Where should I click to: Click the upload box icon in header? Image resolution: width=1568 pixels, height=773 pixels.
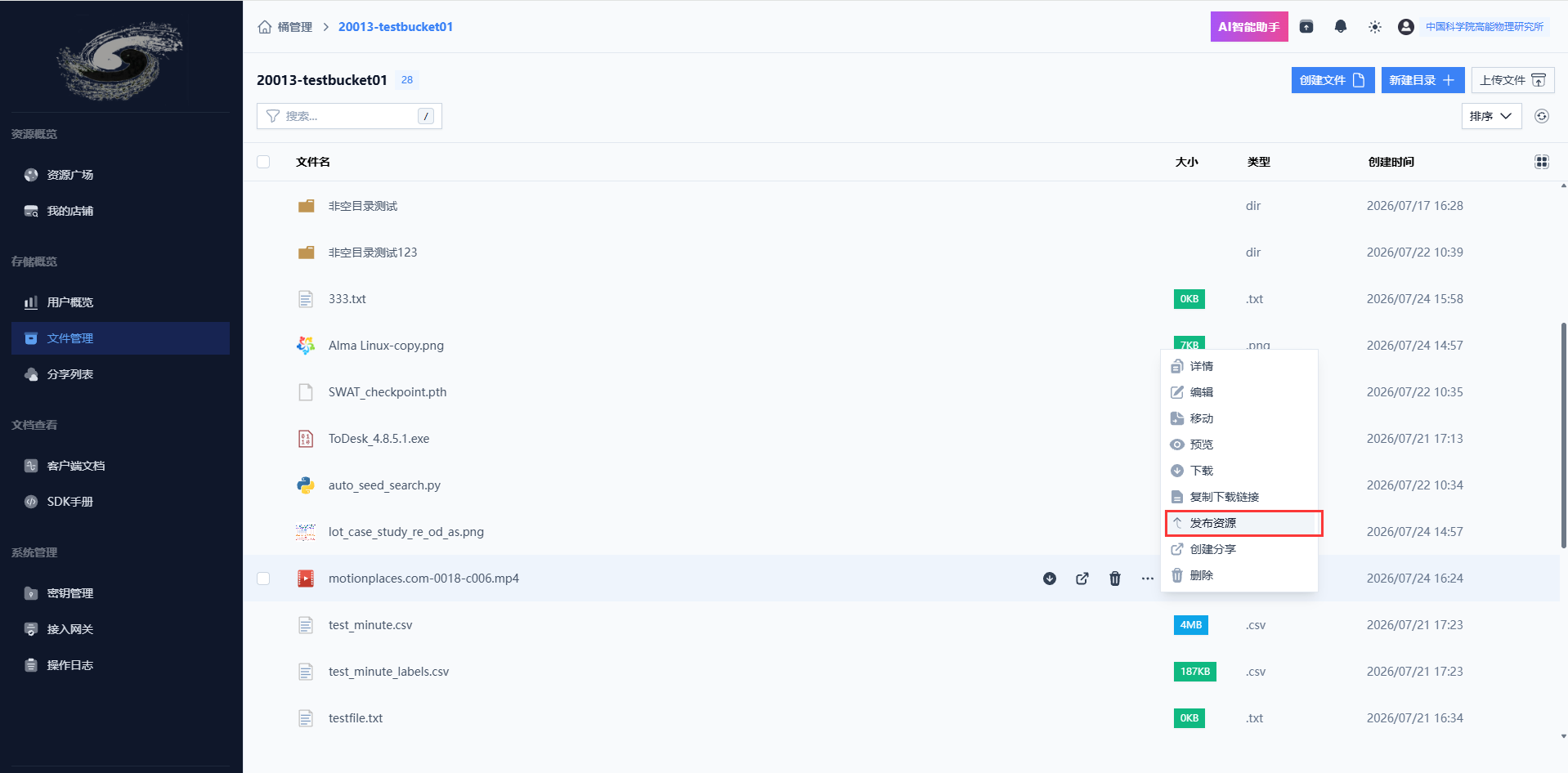1306,27
